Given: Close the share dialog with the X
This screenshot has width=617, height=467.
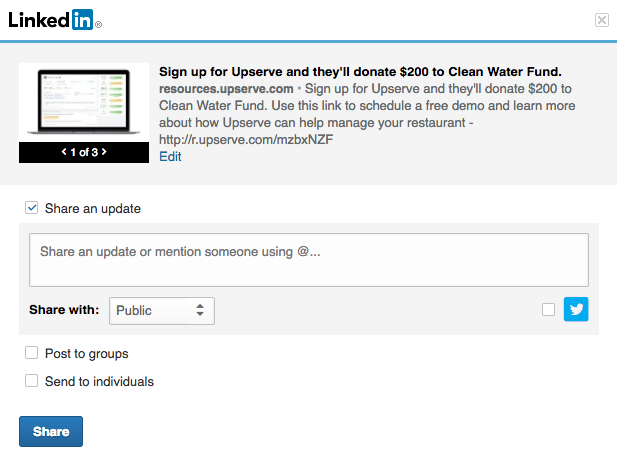Looking at the screenshot, I should click(x=601, y=19).
